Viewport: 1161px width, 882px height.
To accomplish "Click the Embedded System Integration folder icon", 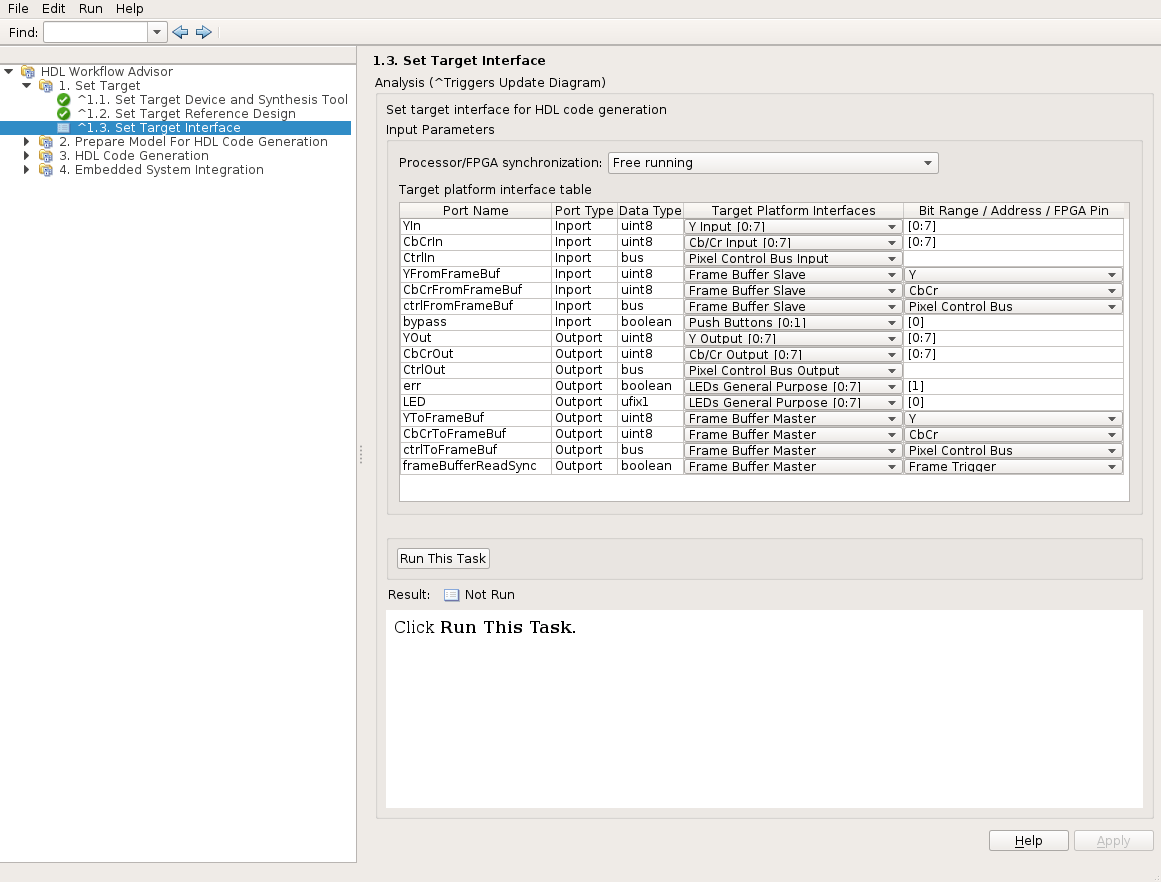I will click(46, 170).
